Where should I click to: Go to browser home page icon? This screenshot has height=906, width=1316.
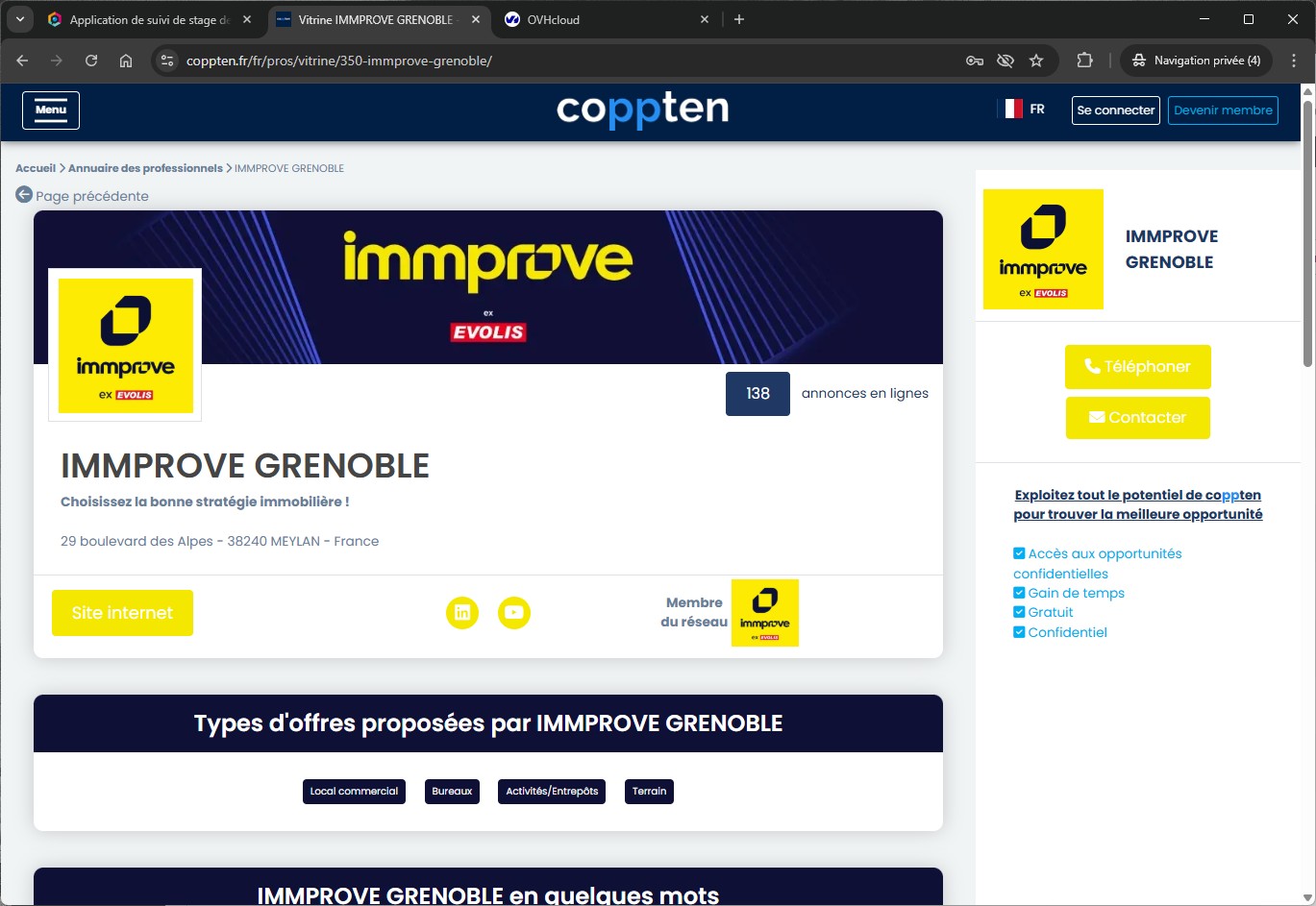(x=126, y=61)
